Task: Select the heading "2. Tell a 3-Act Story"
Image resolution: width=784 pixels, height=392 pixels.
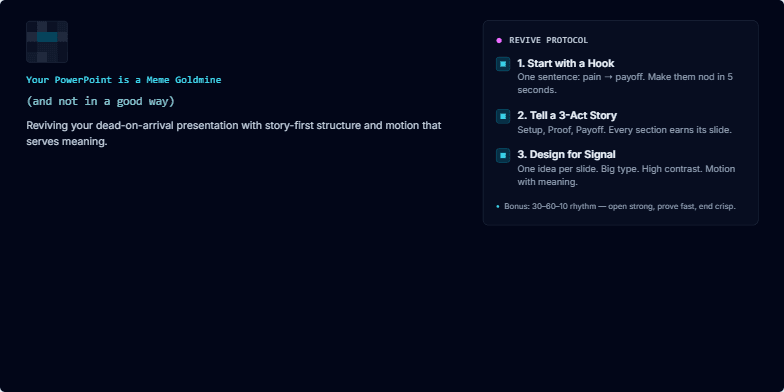Action: tap(567, 116)
